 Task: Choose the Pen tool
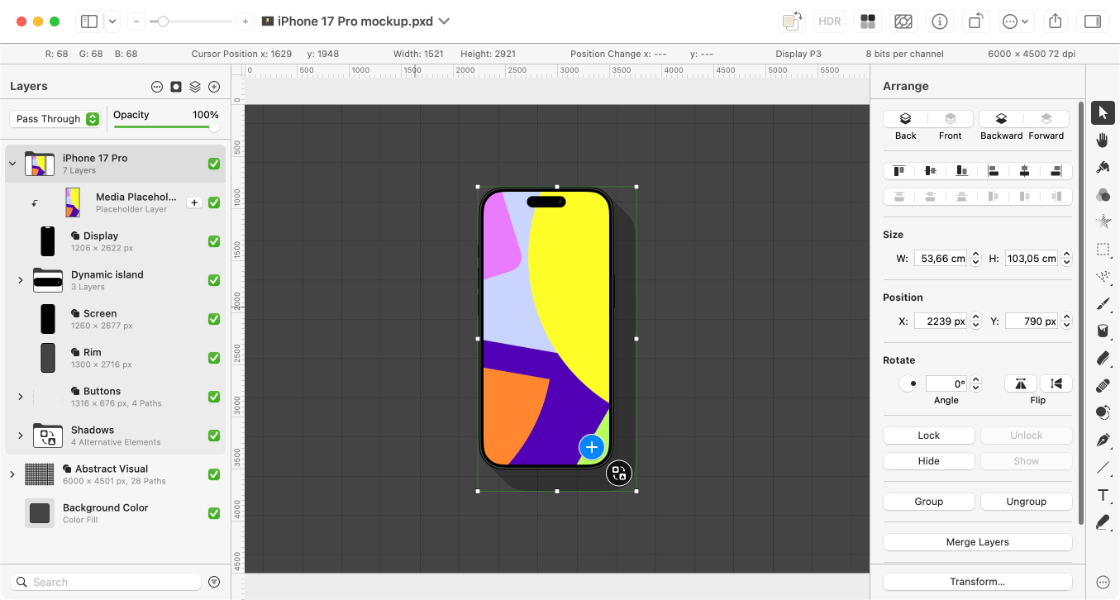point(1103,440)
